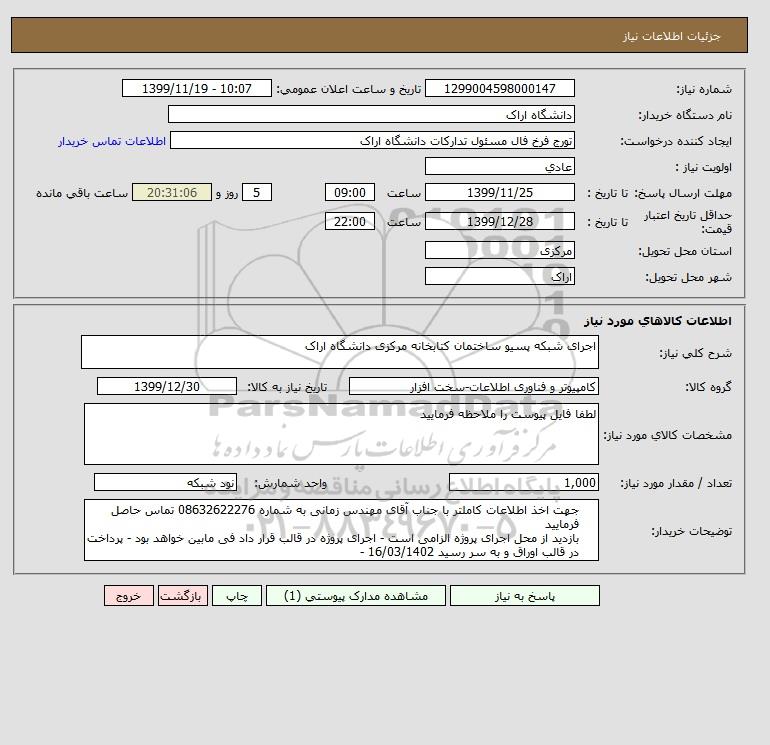Click the label اولویت نیاز

click(704, 167)
